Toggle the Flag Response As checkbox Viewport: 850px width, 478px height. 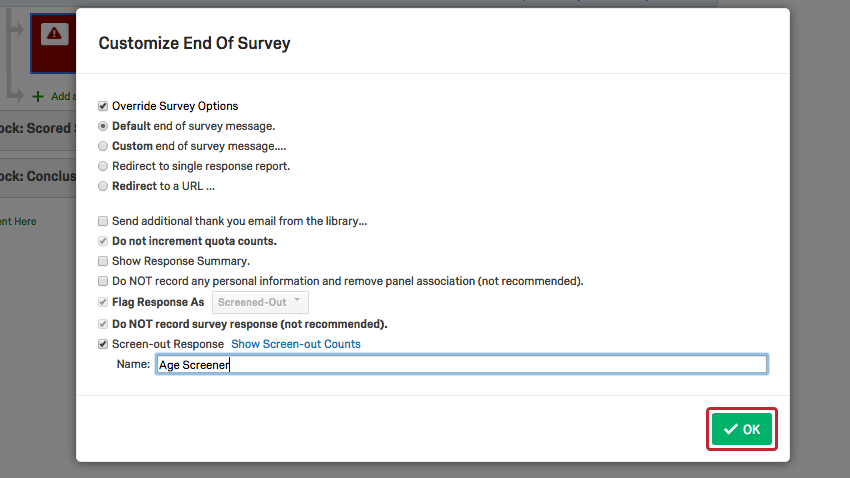pos(103,302)
